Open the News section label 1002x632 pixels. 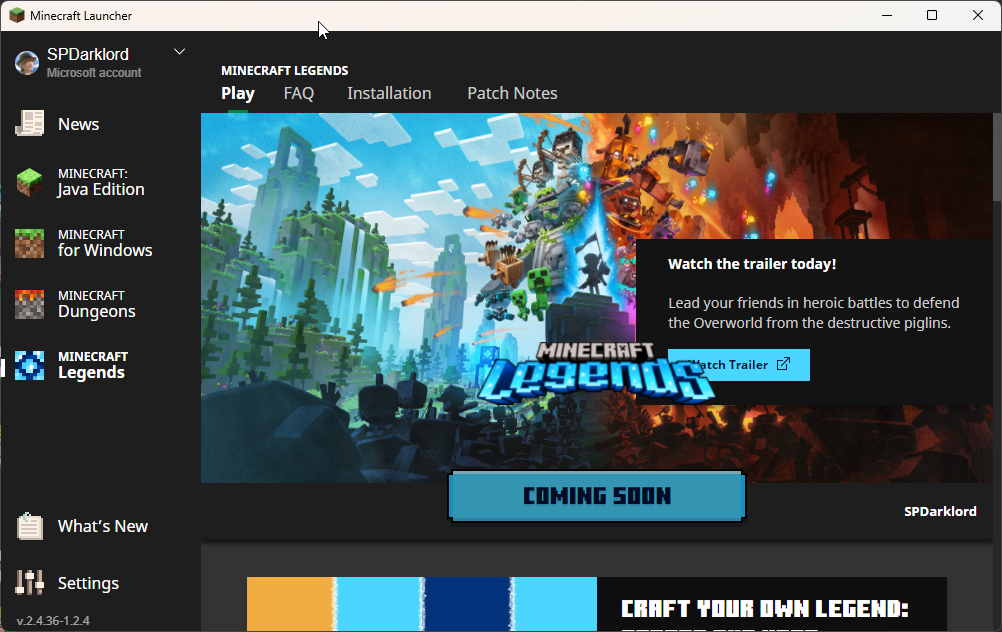[79, 124]
